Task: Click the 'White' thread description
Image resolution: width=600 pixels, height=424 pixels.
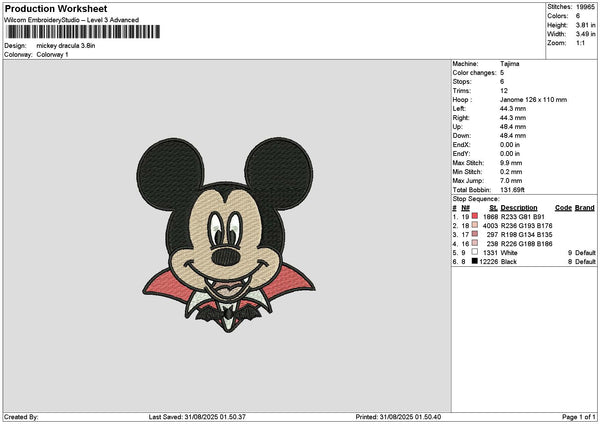Action: click(x=509, y=253)
